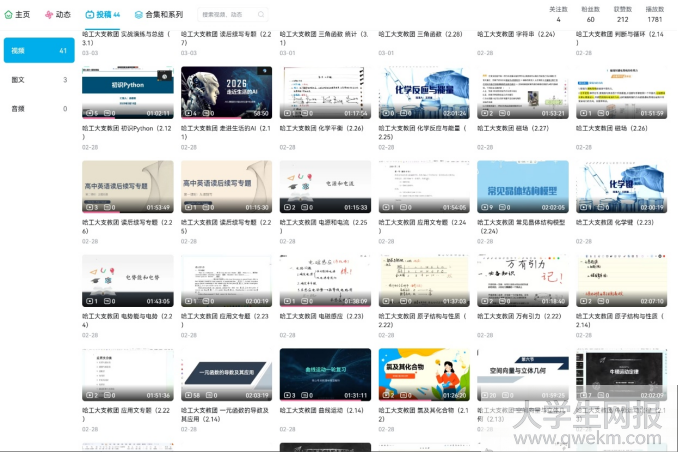Open the 氯及其化合物 video thumbnail

point(424,375)
